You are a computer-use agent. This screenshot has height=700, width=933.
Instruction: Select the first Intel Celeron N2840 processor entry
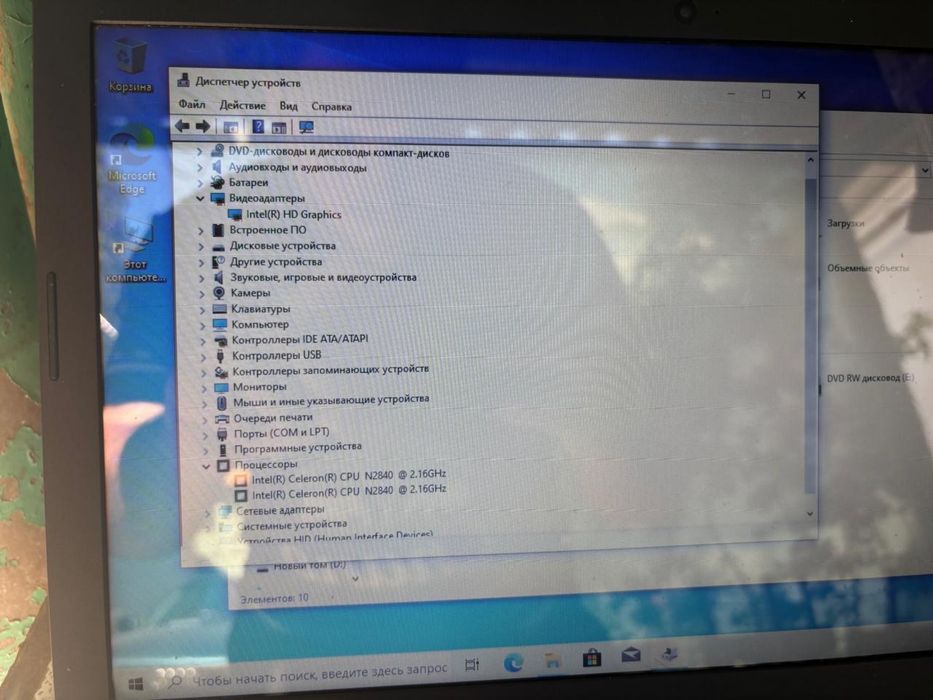coord(349,476)
